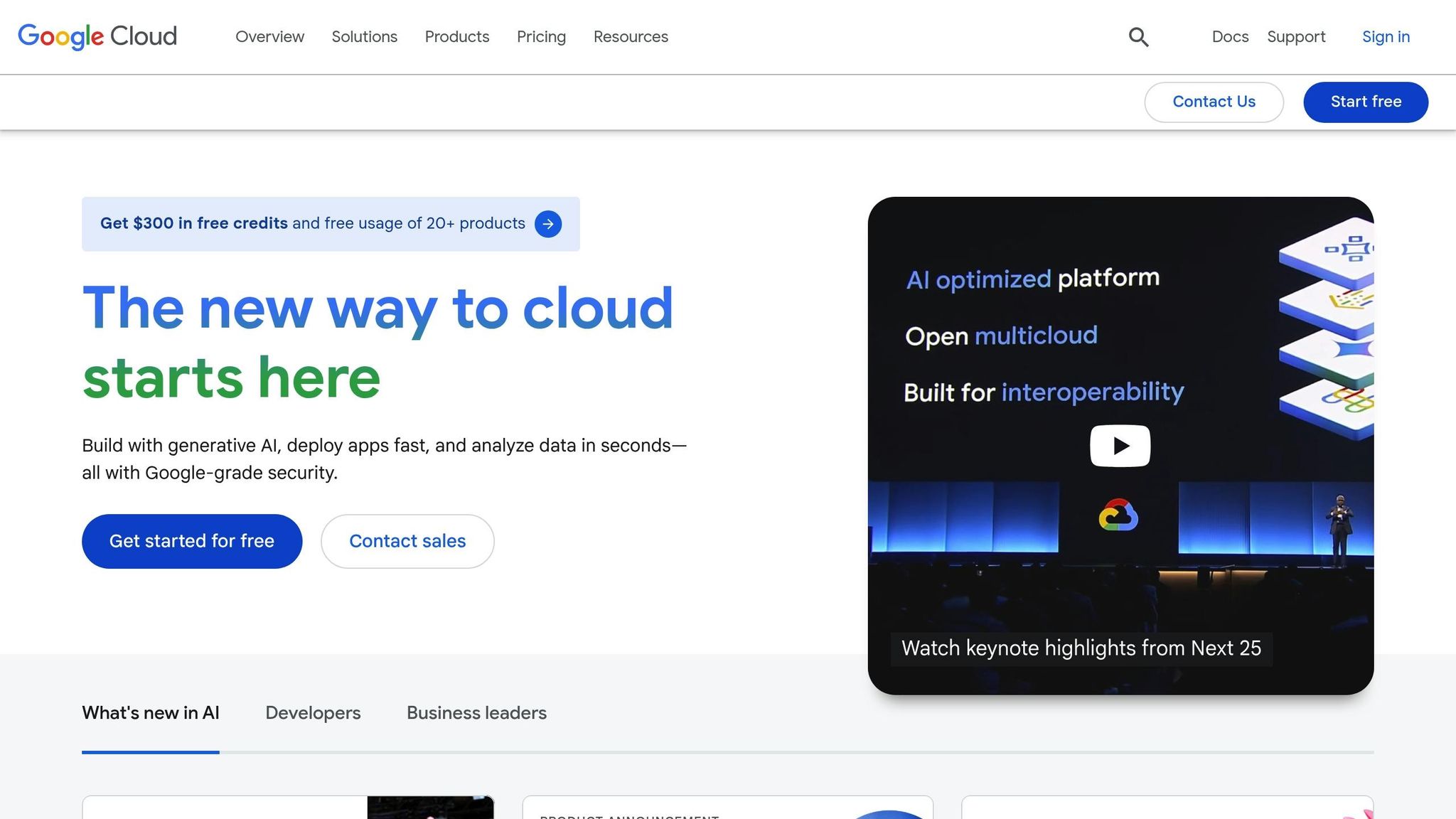Click the Contact sales button
This screenshot has width=1456, height=819.
[x=407, y=541]
